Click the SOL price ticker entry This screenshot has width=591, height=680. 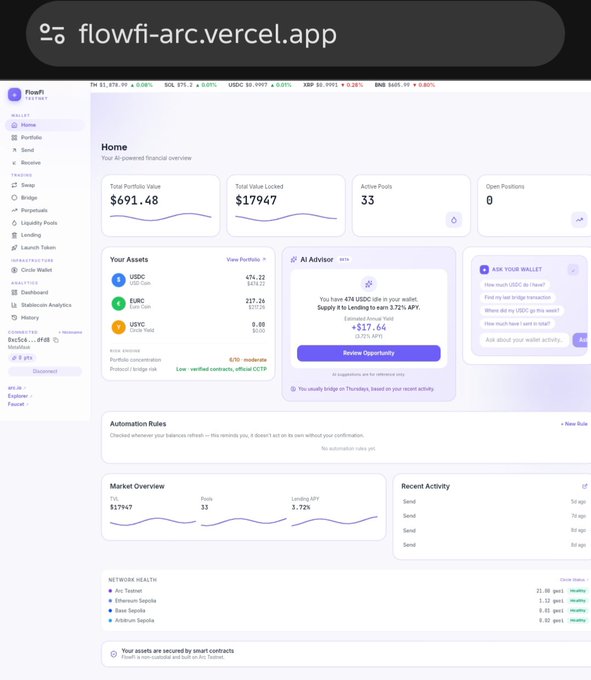[x=190, y=85]
